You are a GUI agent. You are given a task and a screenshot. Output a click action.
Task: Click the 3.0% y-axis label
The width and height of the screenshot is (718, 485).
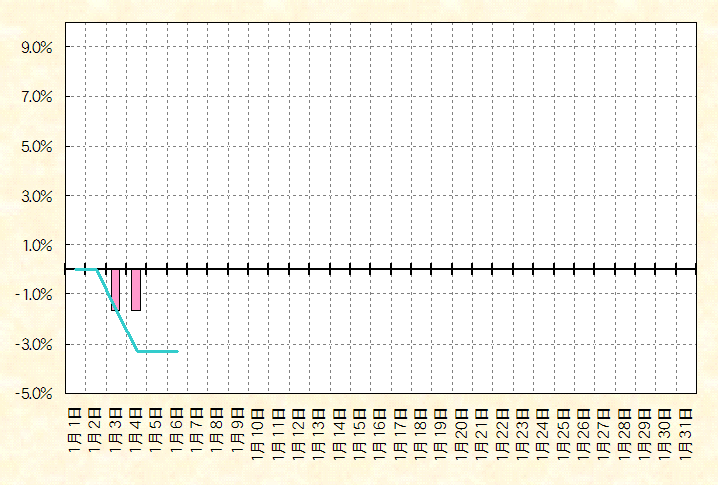click(36, 196)
